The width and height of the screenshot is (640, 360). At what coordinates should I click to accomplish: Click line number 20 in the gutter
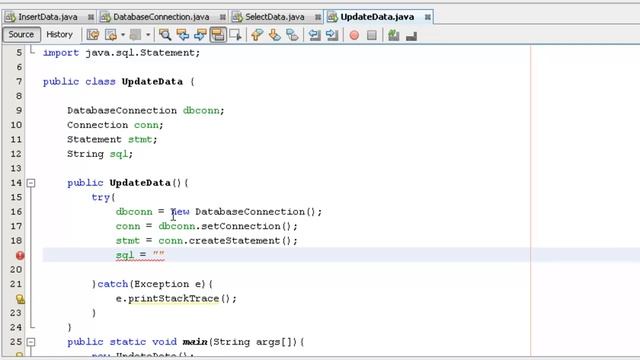coord(16,269)
